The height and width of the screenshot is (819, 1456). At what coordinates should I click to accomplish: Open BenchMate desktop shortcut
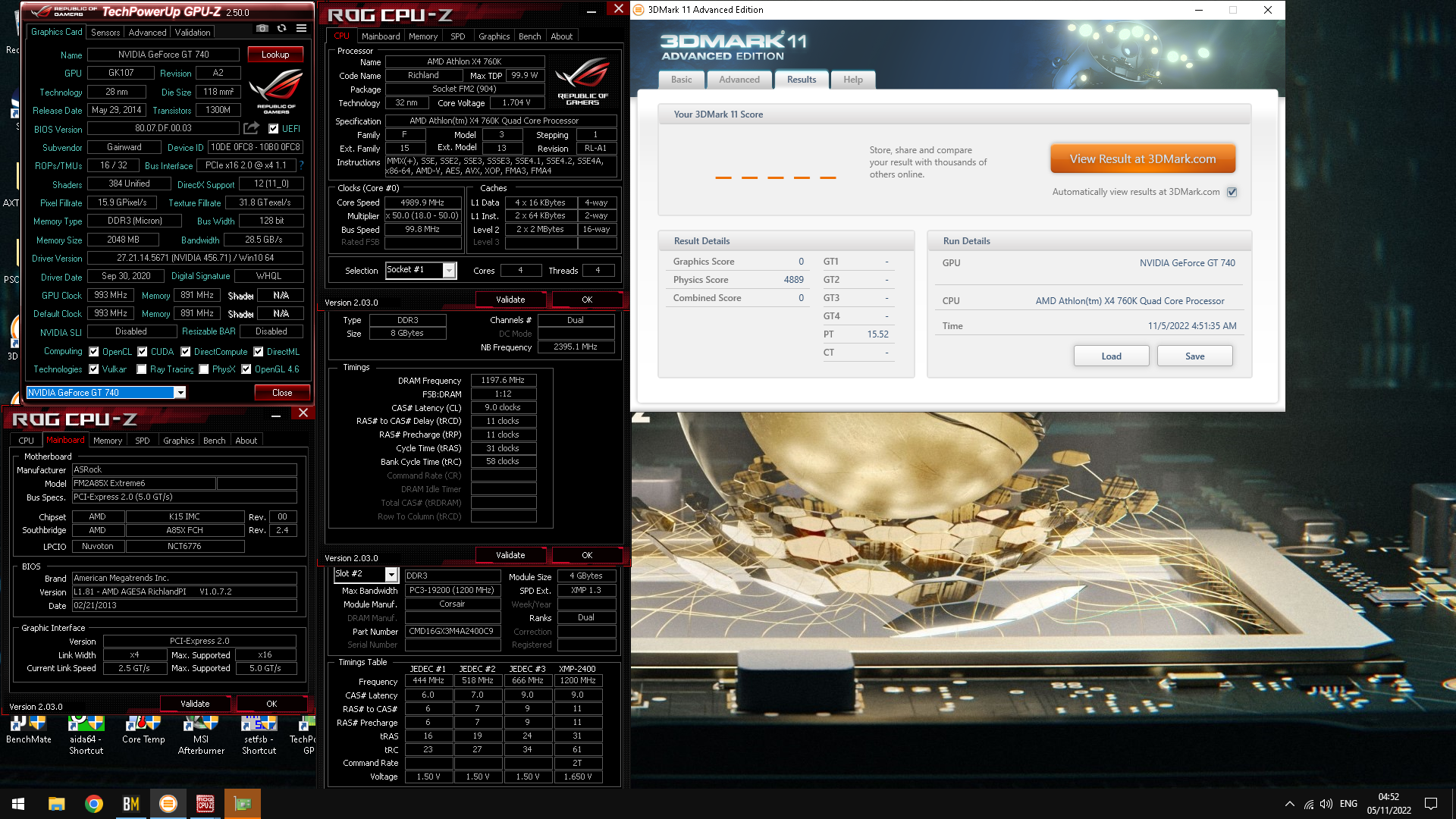(29, 730)
